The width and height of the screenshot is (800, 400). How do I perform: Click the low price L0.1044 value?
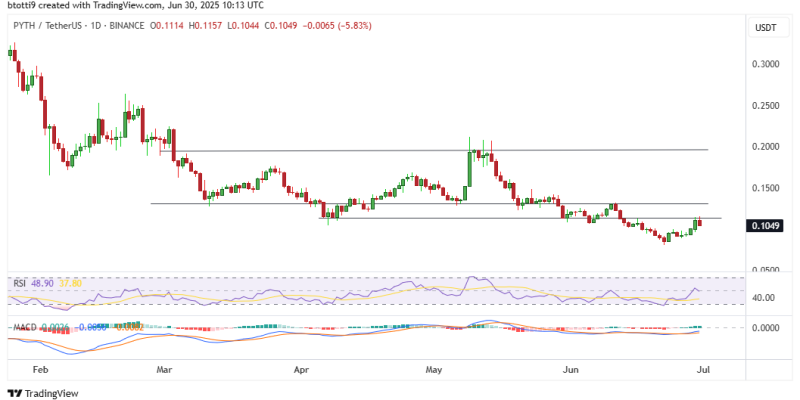pos(243,26)
